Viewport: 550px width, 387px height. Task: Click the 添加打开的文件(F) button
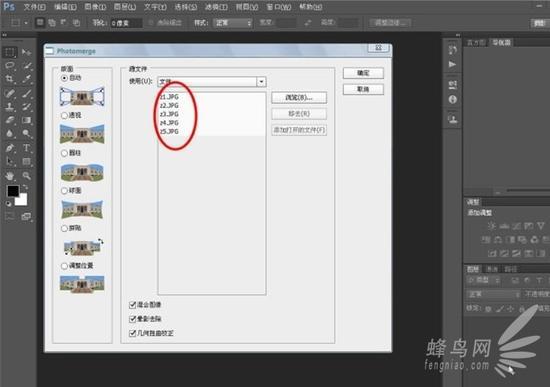coord(299,130)
